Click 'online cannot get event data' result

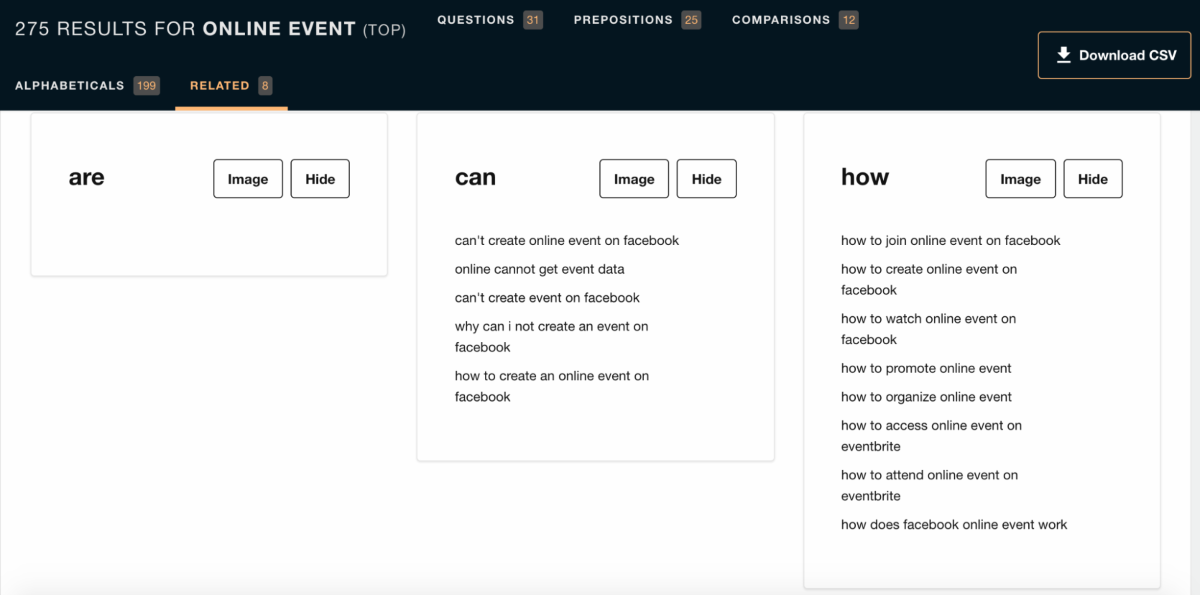click(x=540, y=269)
